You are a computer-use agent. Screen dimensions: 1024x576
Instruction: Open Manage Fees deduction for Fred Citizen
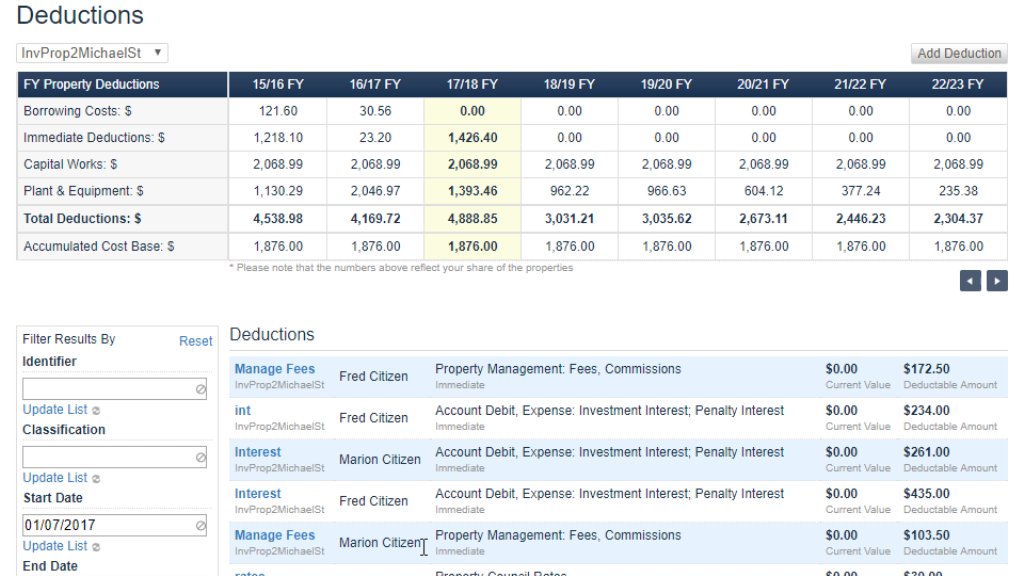tap(274, 368)
